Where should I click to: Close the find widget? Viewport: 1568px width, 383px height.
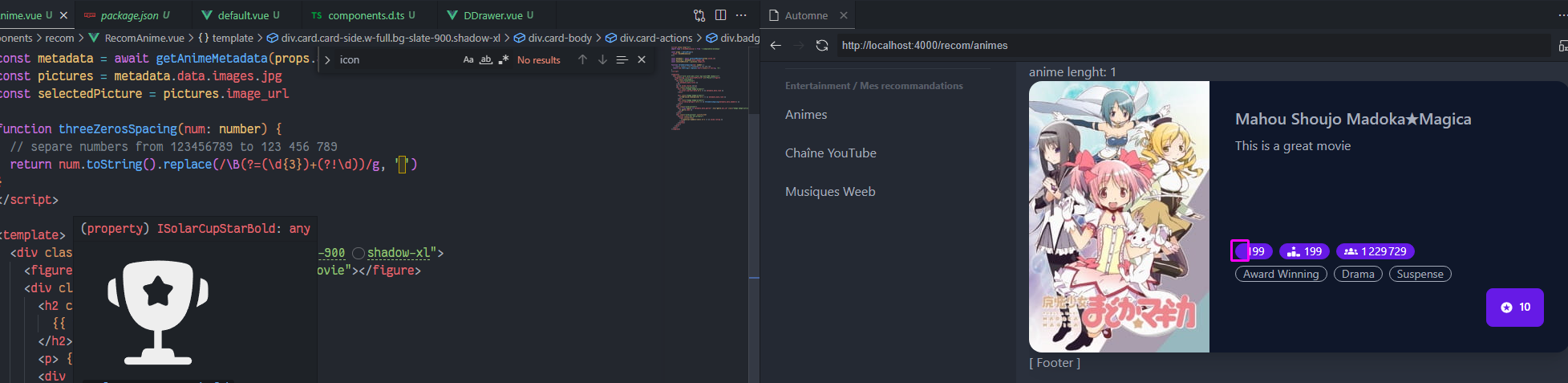[x=642, y=59]
